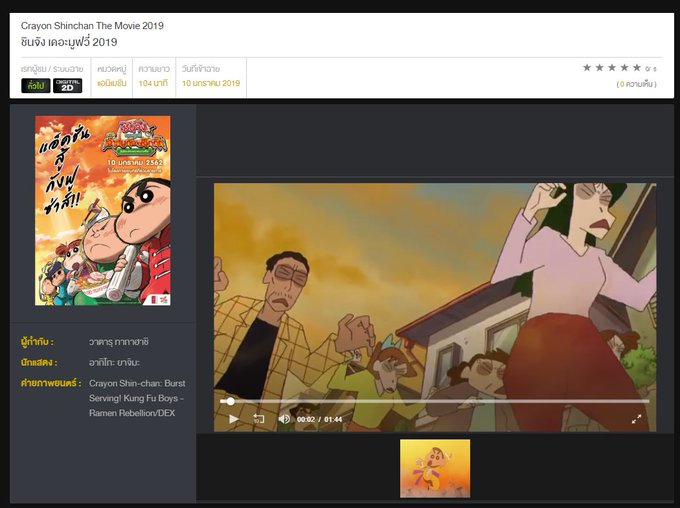Open the animation category link
This screenshot has height=508, width=680.
click(111, 83)
